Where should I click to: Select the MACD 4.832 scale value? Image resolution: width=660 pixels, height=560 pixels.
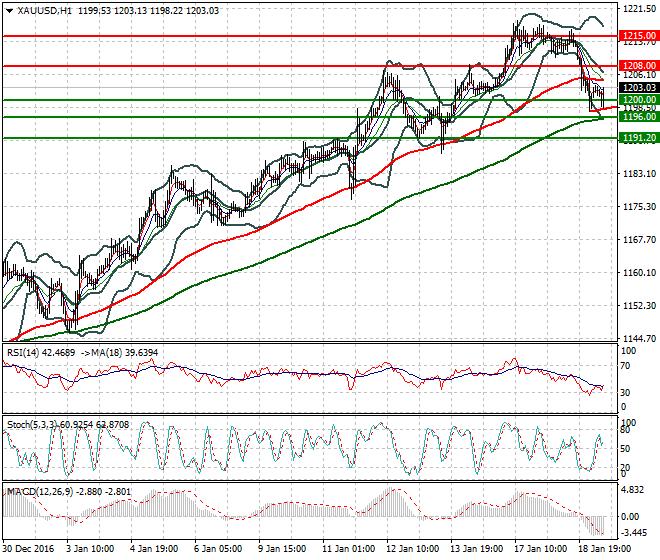point(633,490)
